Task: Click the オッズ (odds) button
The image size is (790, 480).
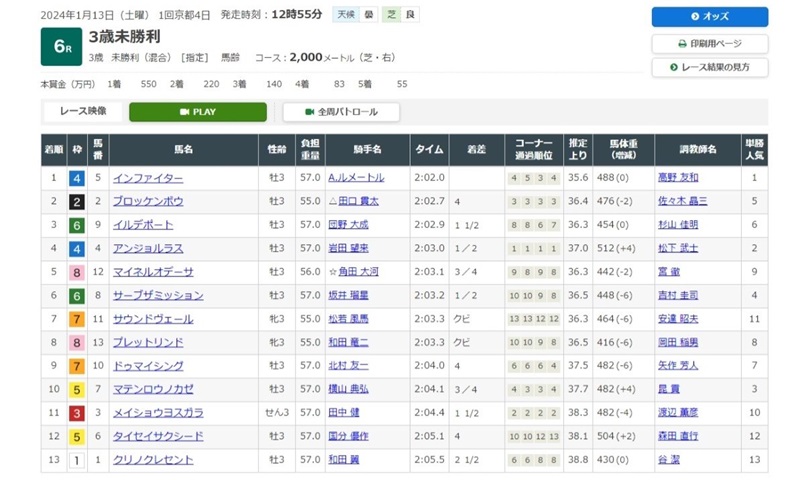Action: 710,17
